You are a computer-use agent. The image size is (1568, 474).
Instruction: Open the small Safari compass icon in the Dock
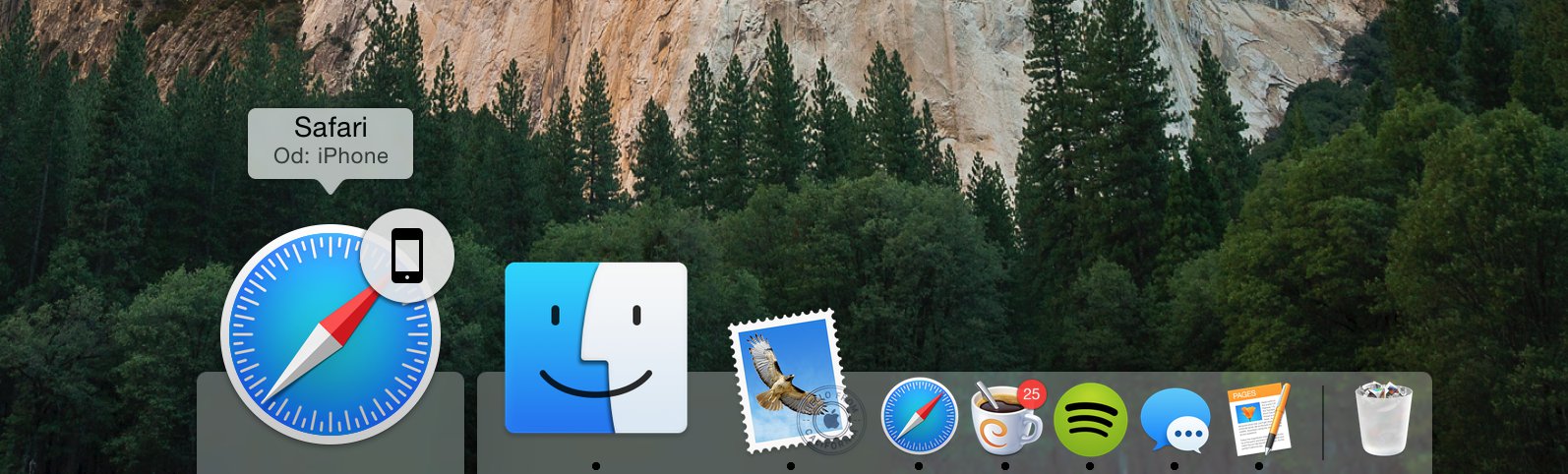[x=919, y=416]
